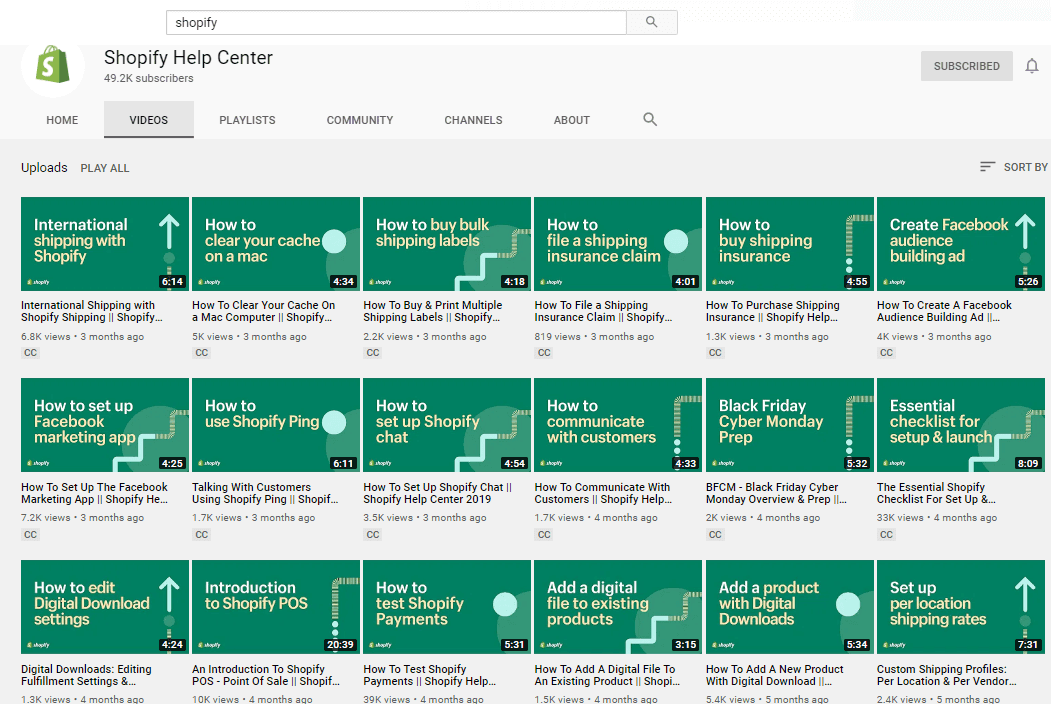Click CC badge under Facebook Marketing App video
The image size is (1051, 704).
click(31, 534)
